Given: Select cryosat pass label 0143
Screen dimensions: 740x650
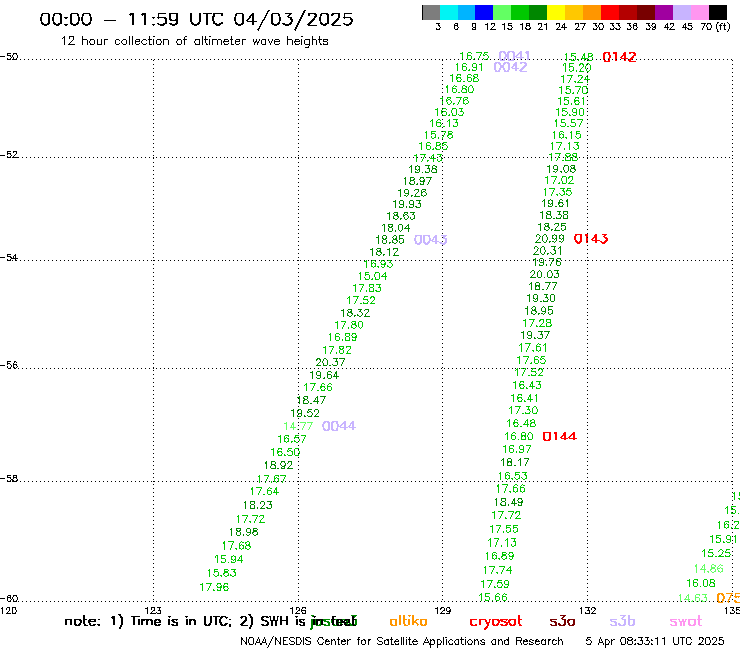Looking at the screenshot, I should 591,239.
